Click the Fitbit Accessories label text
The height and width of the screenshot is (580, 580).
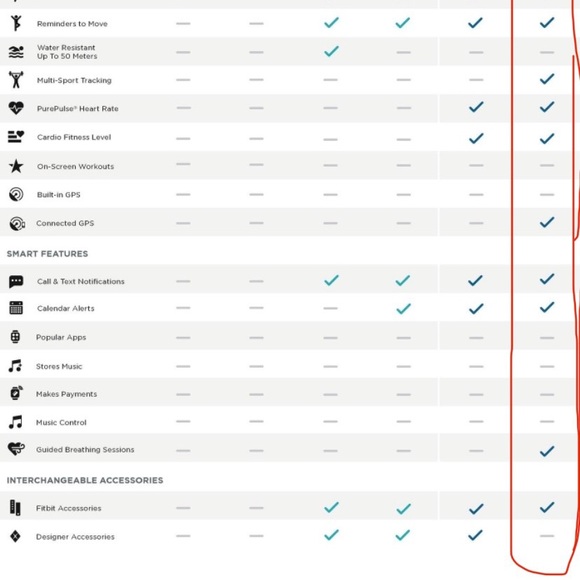[x=68, y=508]
